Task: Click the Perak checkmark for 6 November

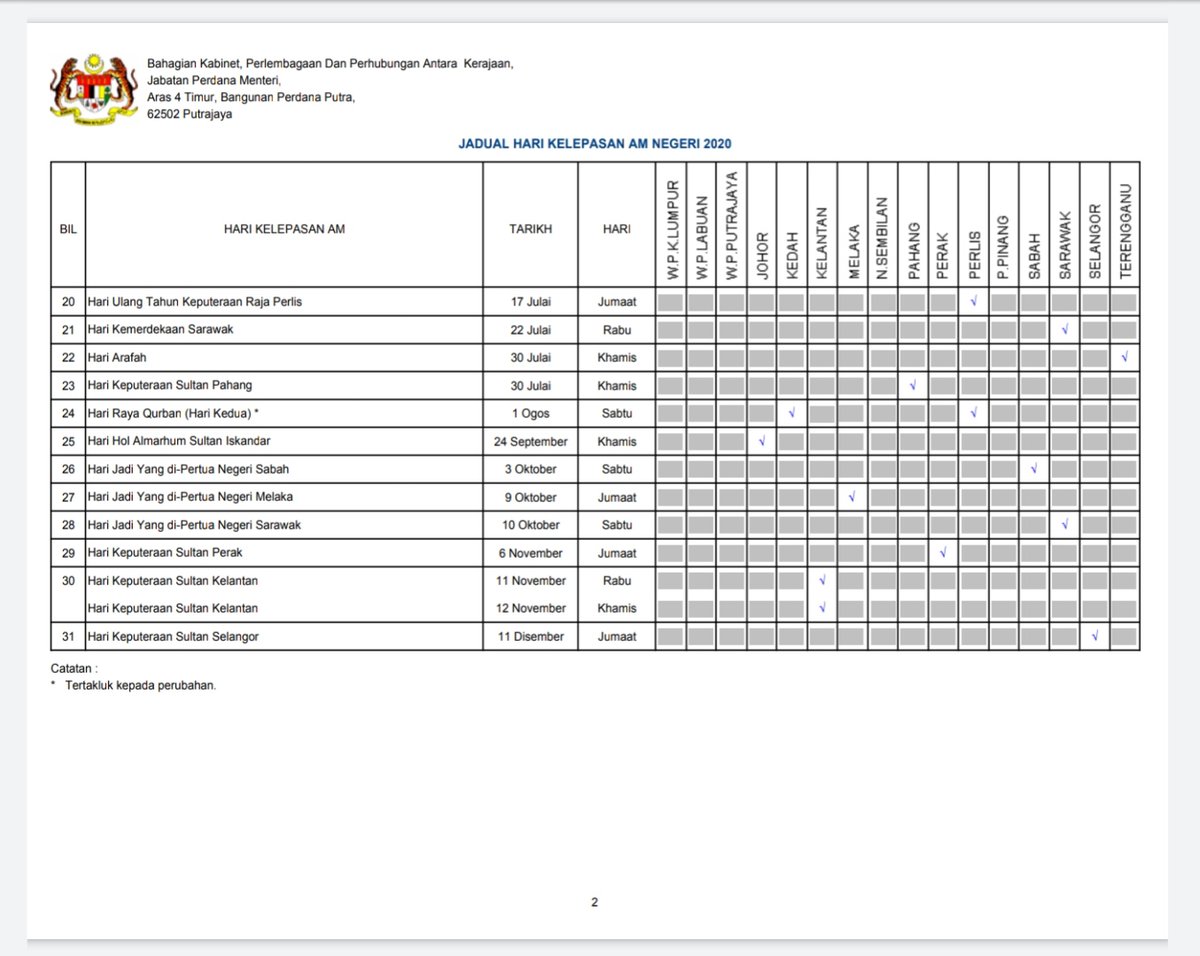Action: 943,553
